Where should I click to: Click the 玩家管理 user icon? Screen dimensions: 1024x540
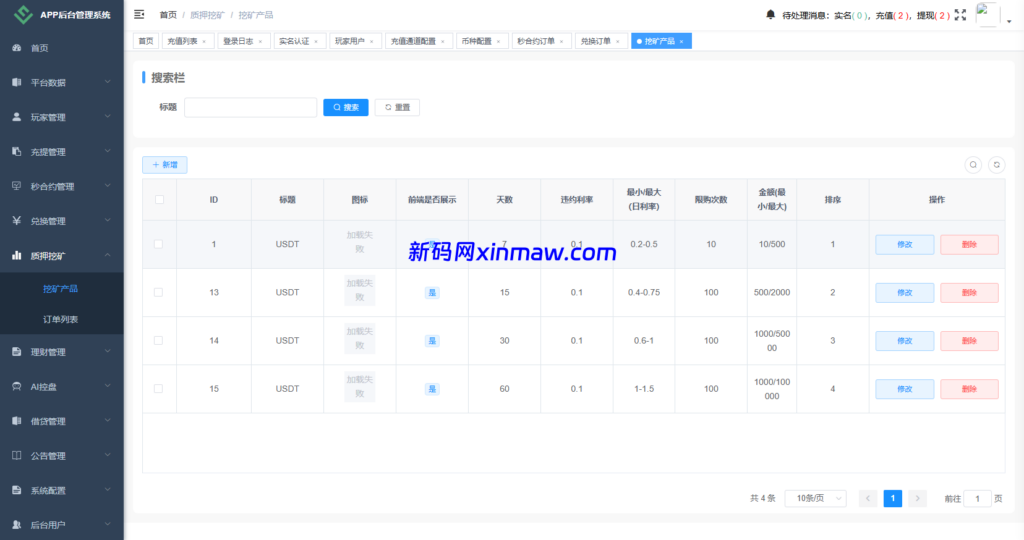[17, 117]
